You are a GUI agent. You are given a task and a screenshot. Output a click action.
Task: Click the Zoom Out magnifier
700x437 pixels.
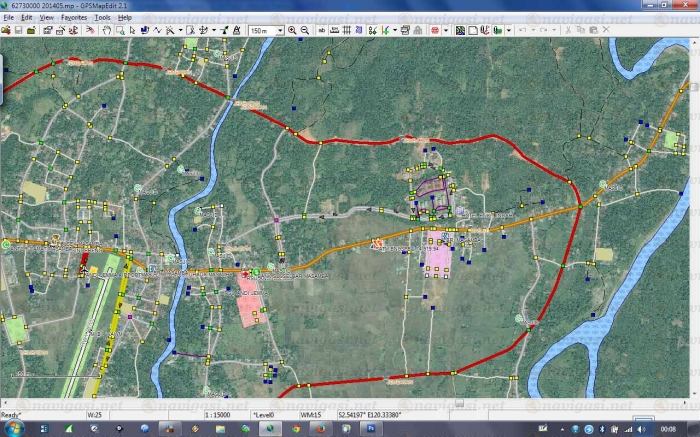click(304, 31)
